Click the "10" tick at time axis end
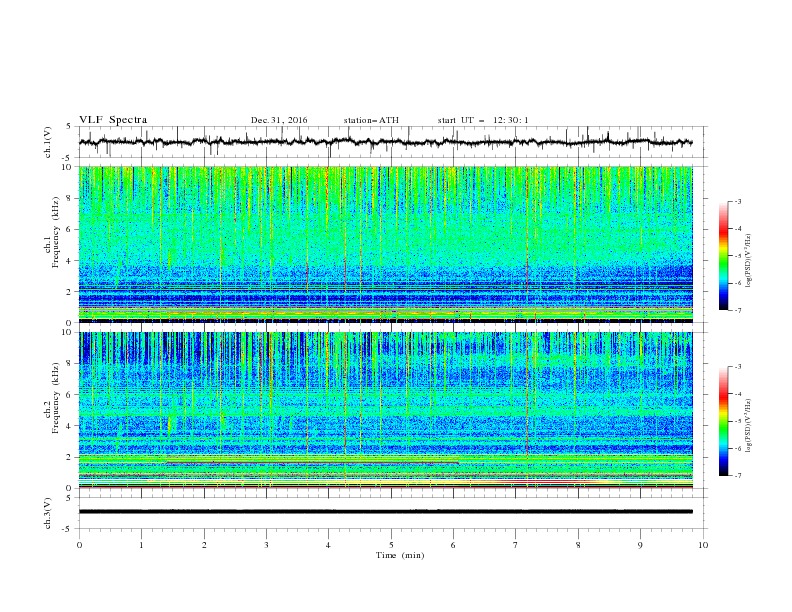 click(703, 545)
